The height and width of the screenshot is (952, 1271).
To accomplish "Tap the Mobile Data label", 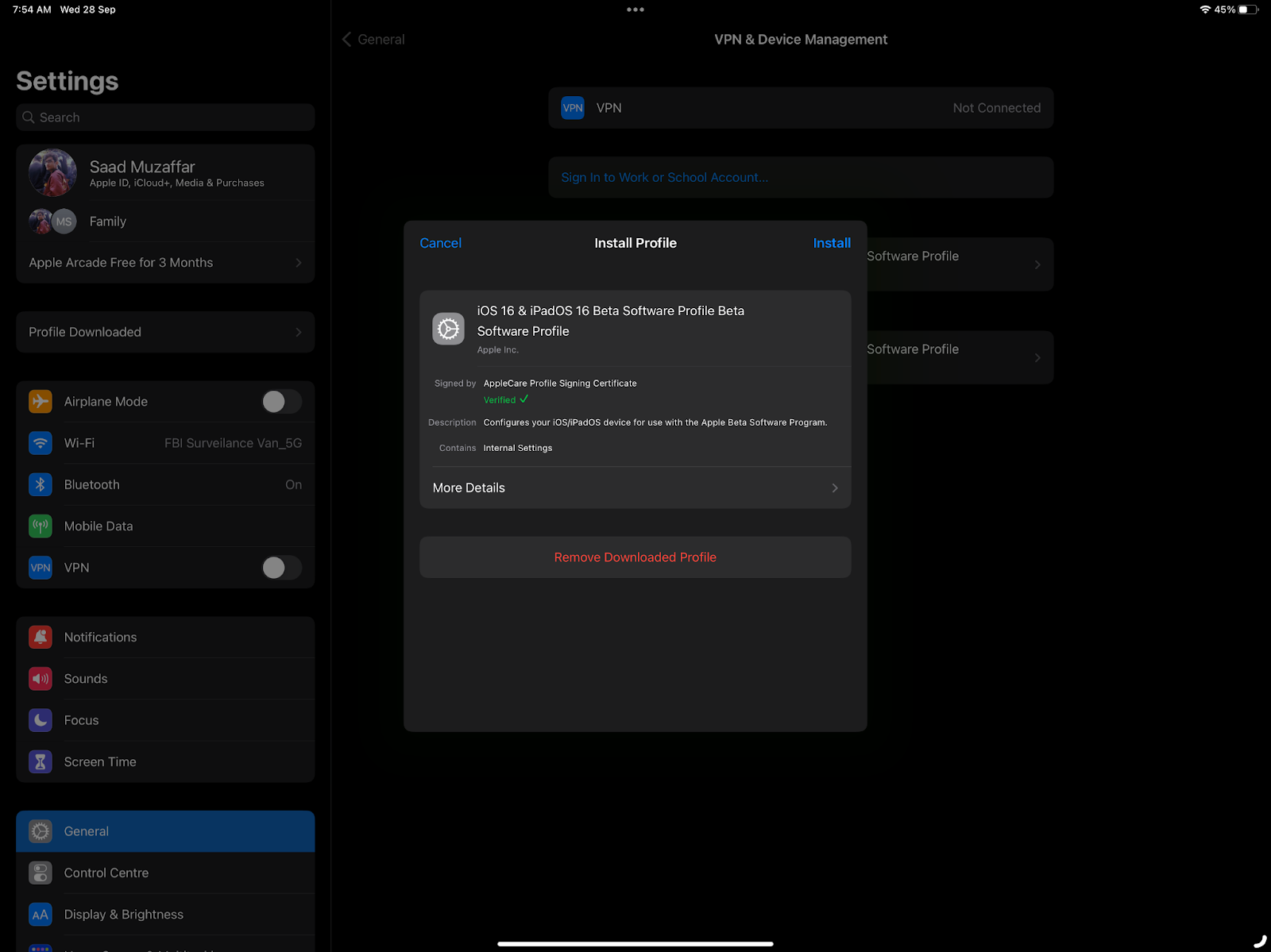I will click(99, 526).
